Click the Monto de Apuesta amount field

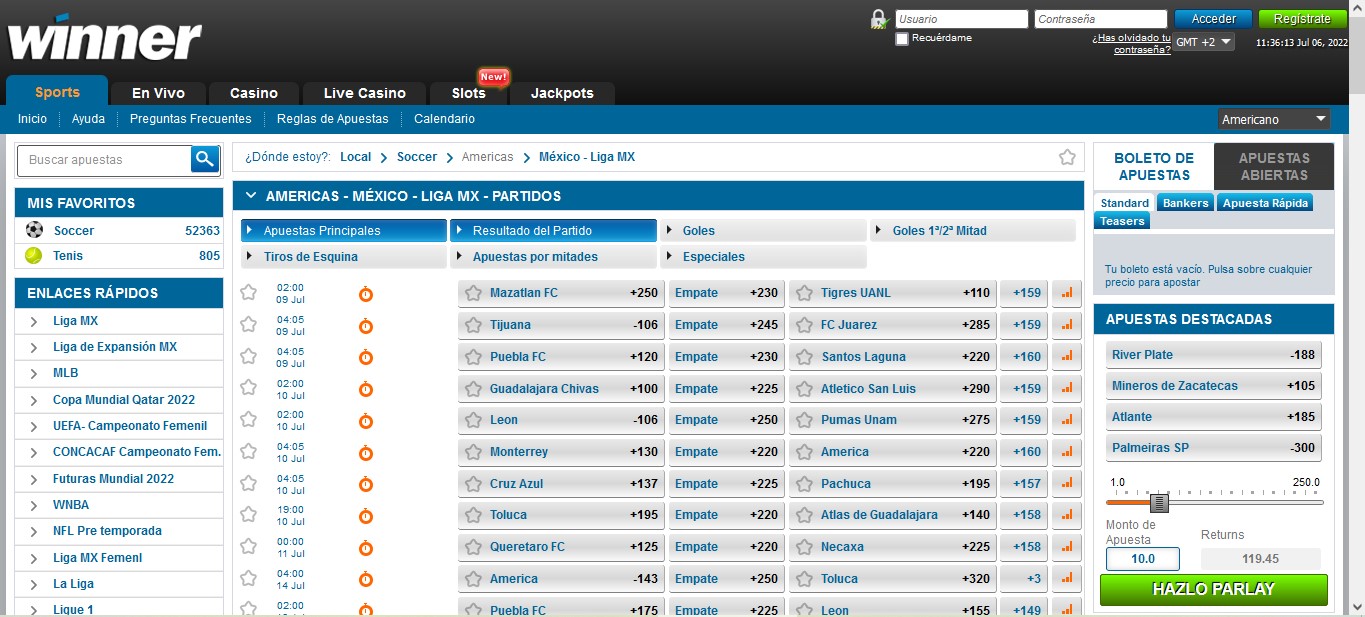point(1142,559)
